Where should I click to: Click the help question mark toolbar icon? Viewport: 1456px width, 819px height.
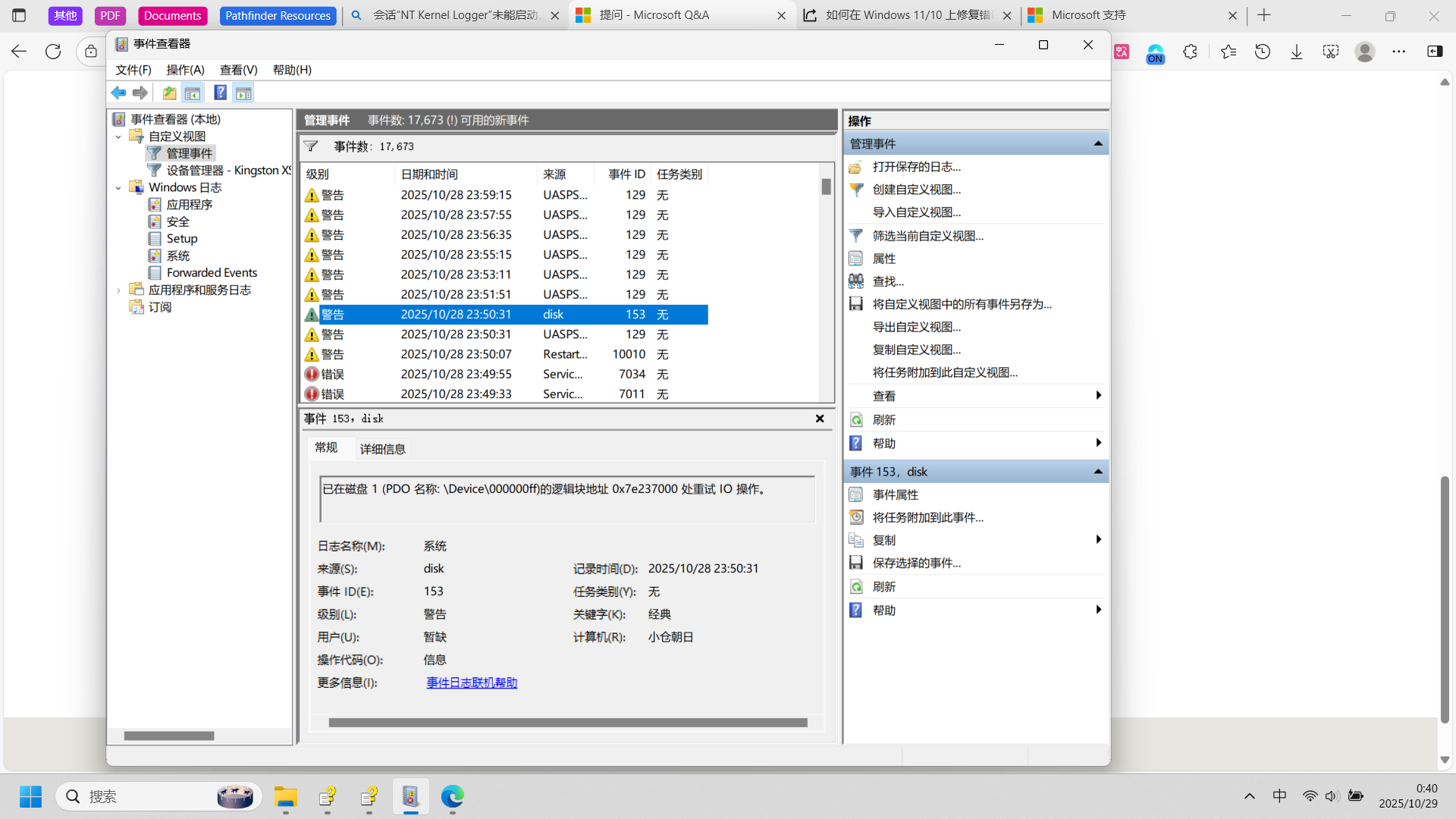[220, 93]
